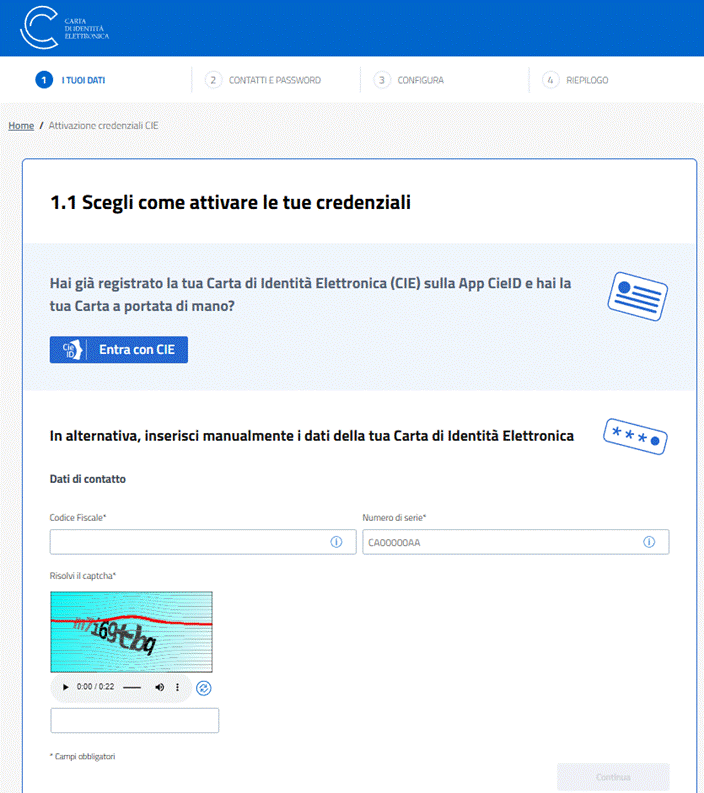704x793 pixels.
Task: Click the CieID icon on Entra button
Action: click(70, 350)
